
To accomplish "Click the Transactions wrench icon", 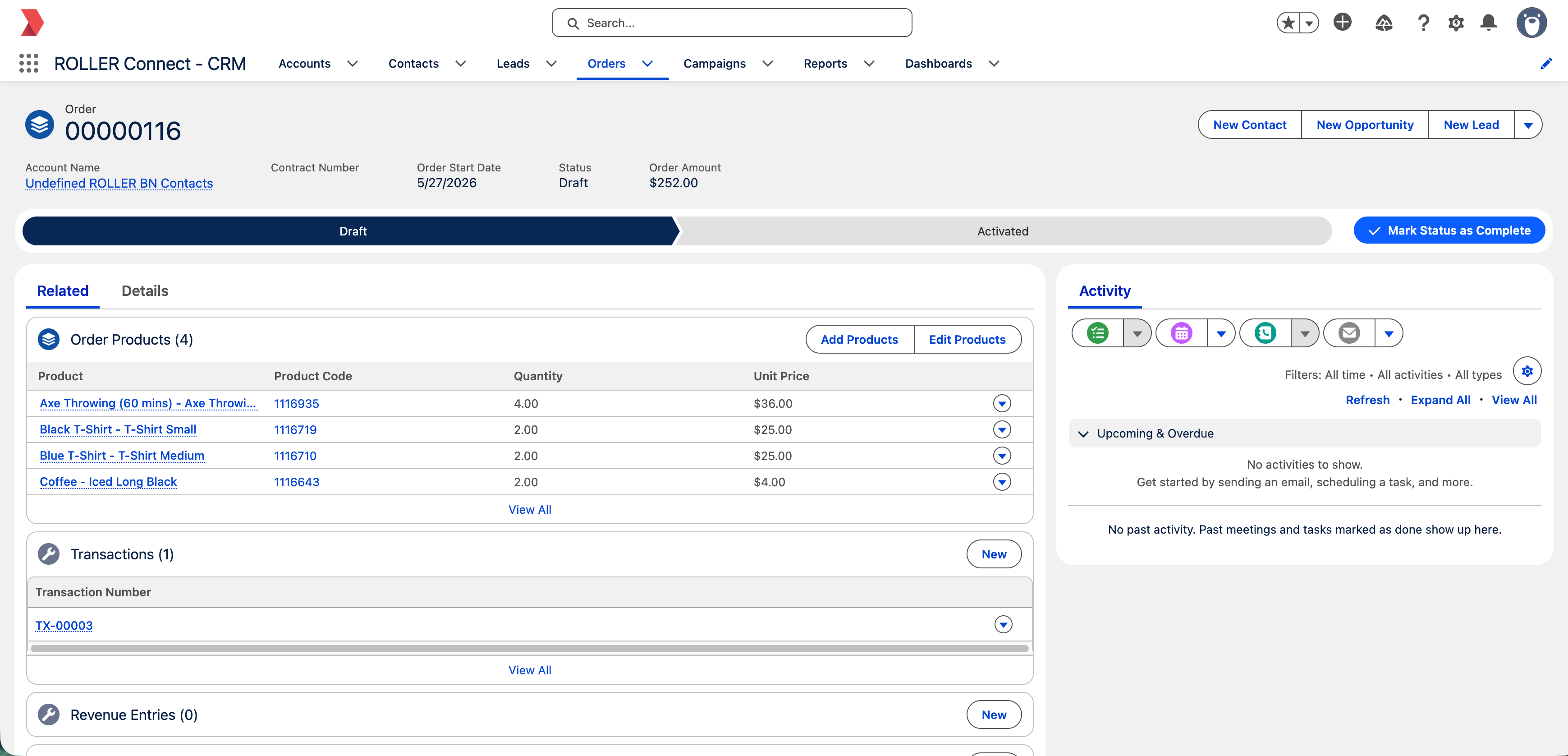I will [49, 554].
